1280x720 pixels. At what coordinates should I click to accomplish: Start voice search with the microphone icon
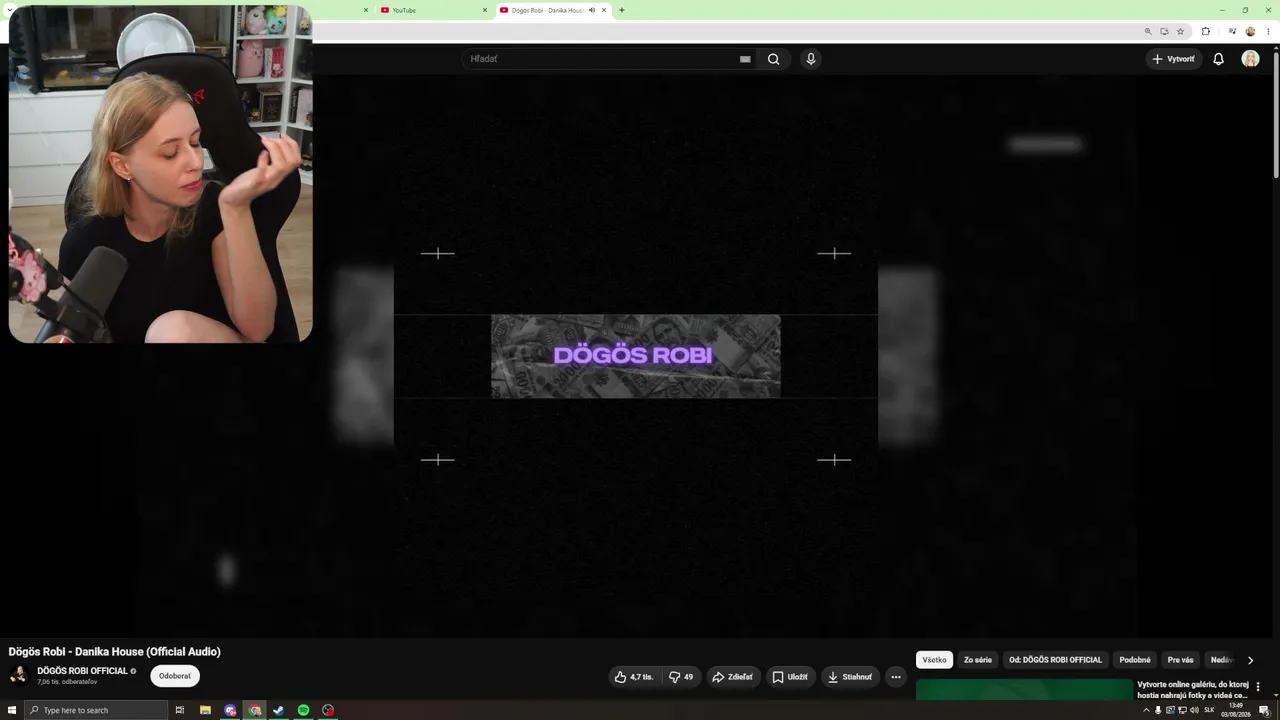click(811, 59)
